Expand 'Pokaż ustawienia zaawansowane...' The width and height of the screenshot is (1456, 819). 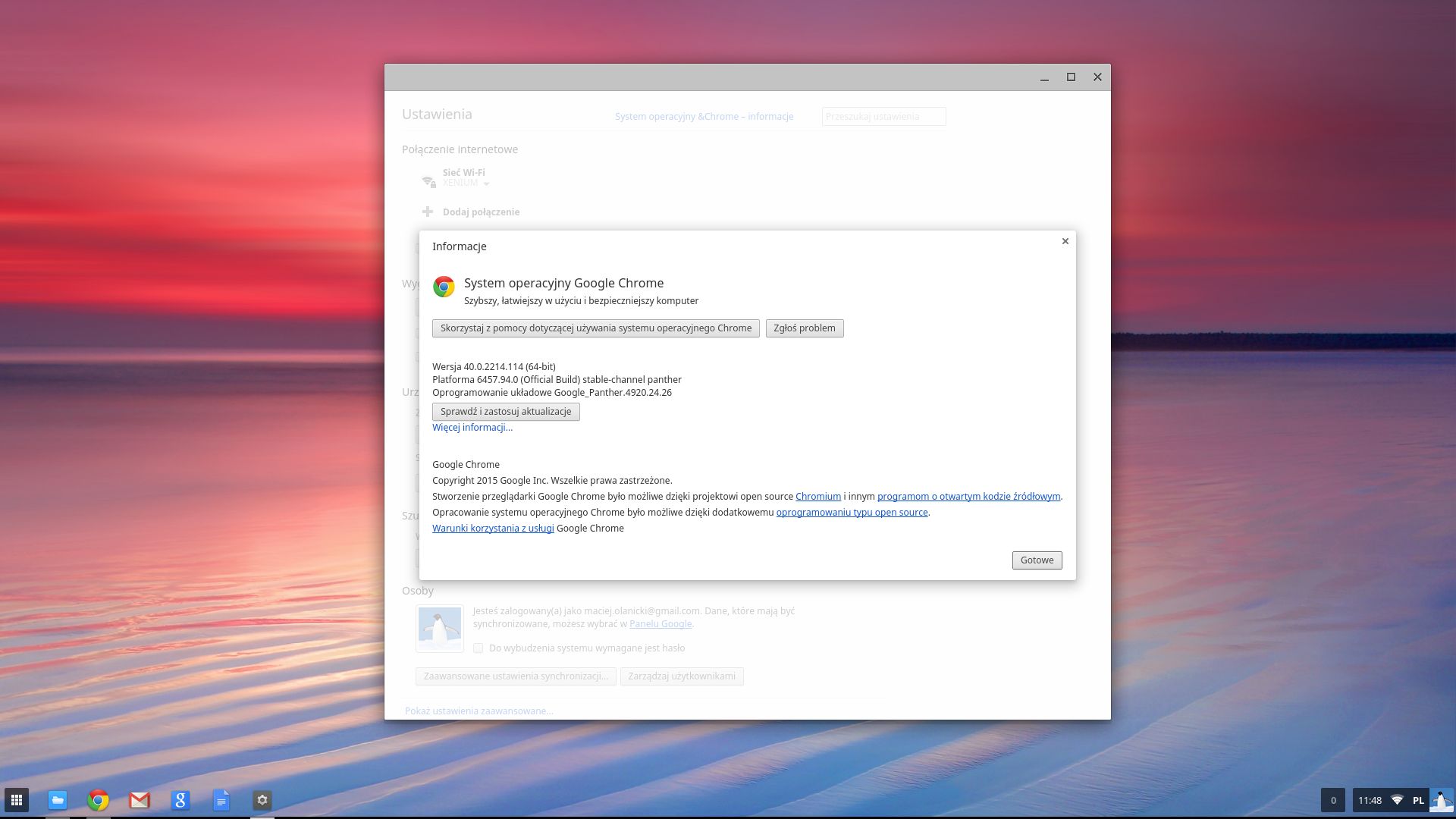point(479,711)
